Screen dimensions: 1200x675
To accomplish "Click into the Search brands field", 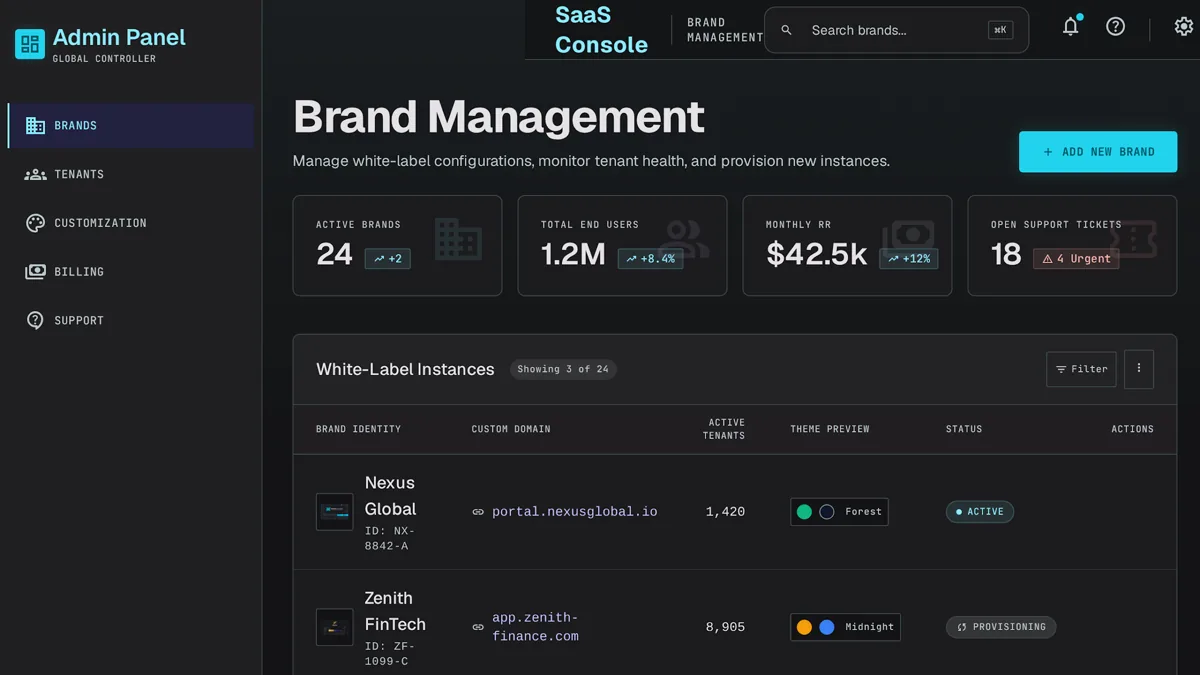I will click(x=896, y=30).
